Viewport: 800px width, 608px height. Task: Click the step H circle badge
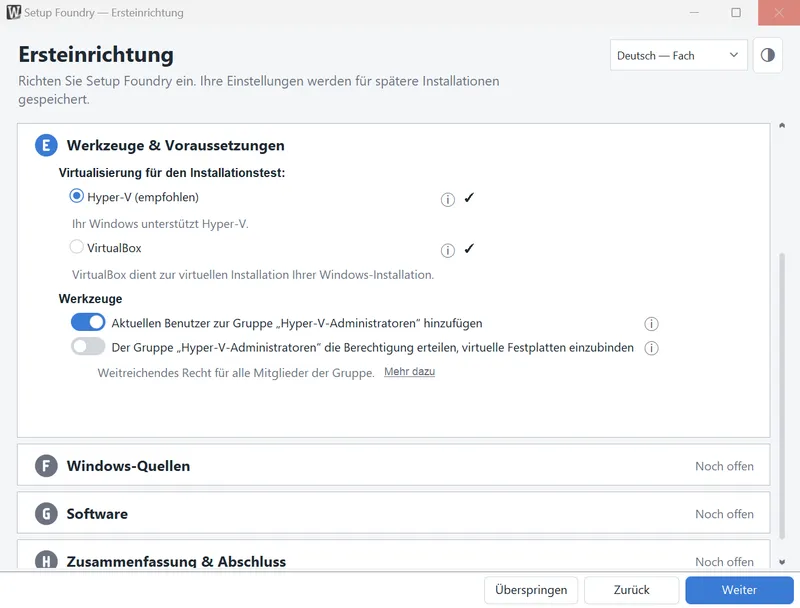point(46,561)
